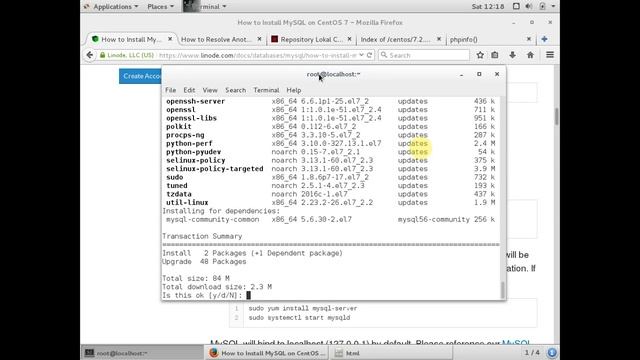Click 'mysql-community-common' in terminal

[212, 219]
